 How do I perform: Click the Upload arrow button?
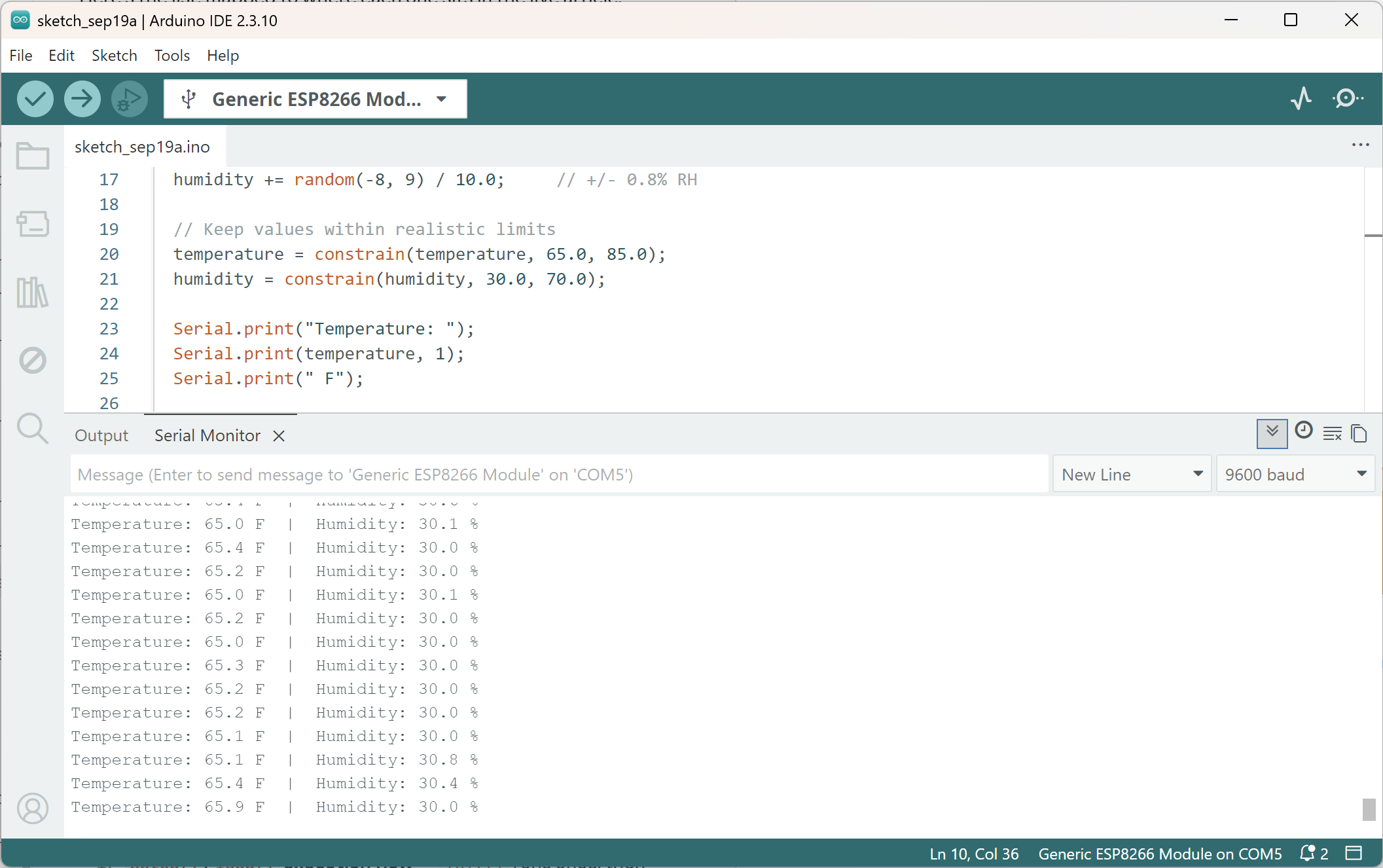(x=82, y=99)
